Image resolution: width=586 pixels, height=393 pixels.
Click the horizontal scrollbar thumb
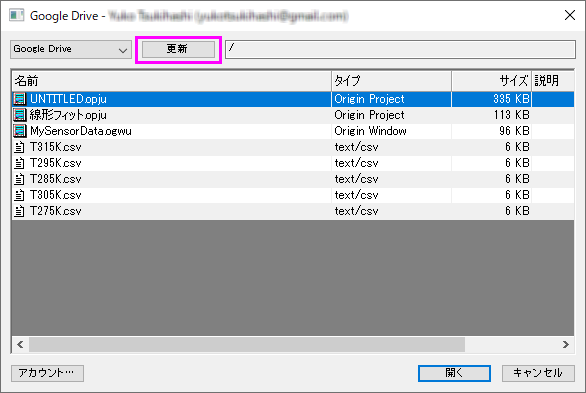click(247, 344)
